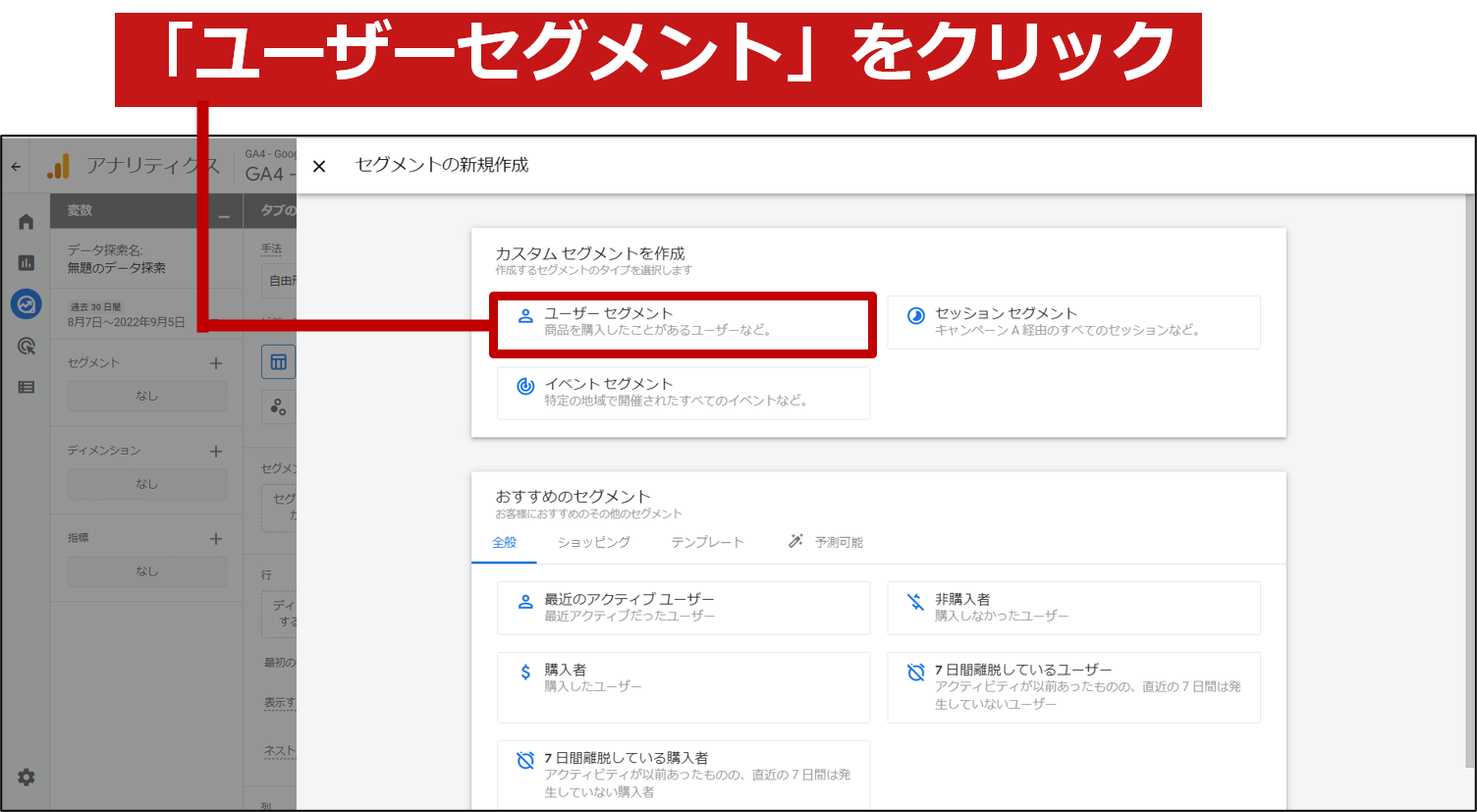This screenshot has width=1477, height=812.
Task: Click the なし box under ディメンション
Action: coord(146,484)
